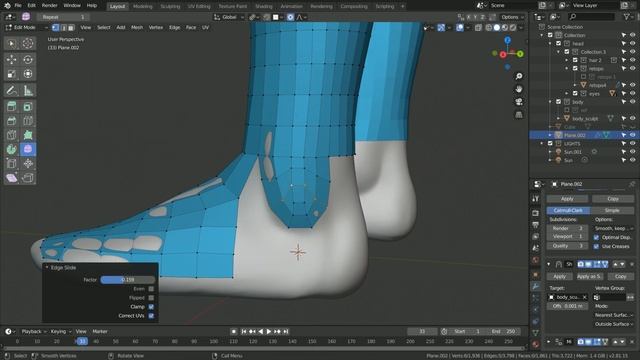Switch to vertex select mode
The image size is (640, 360).
click(x=56, y=27)
